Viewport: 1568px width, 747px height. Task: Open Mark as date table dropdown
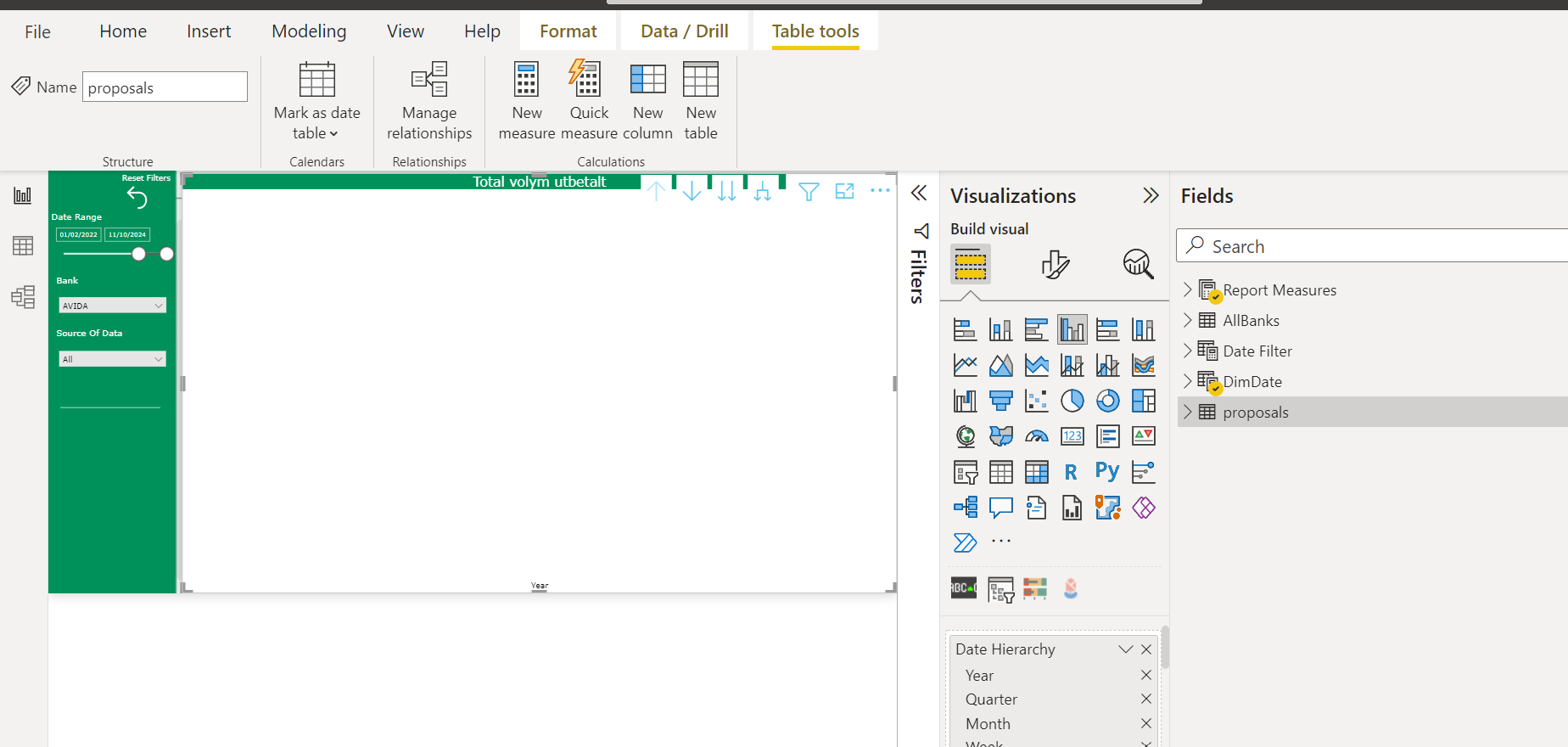(316, 100)
